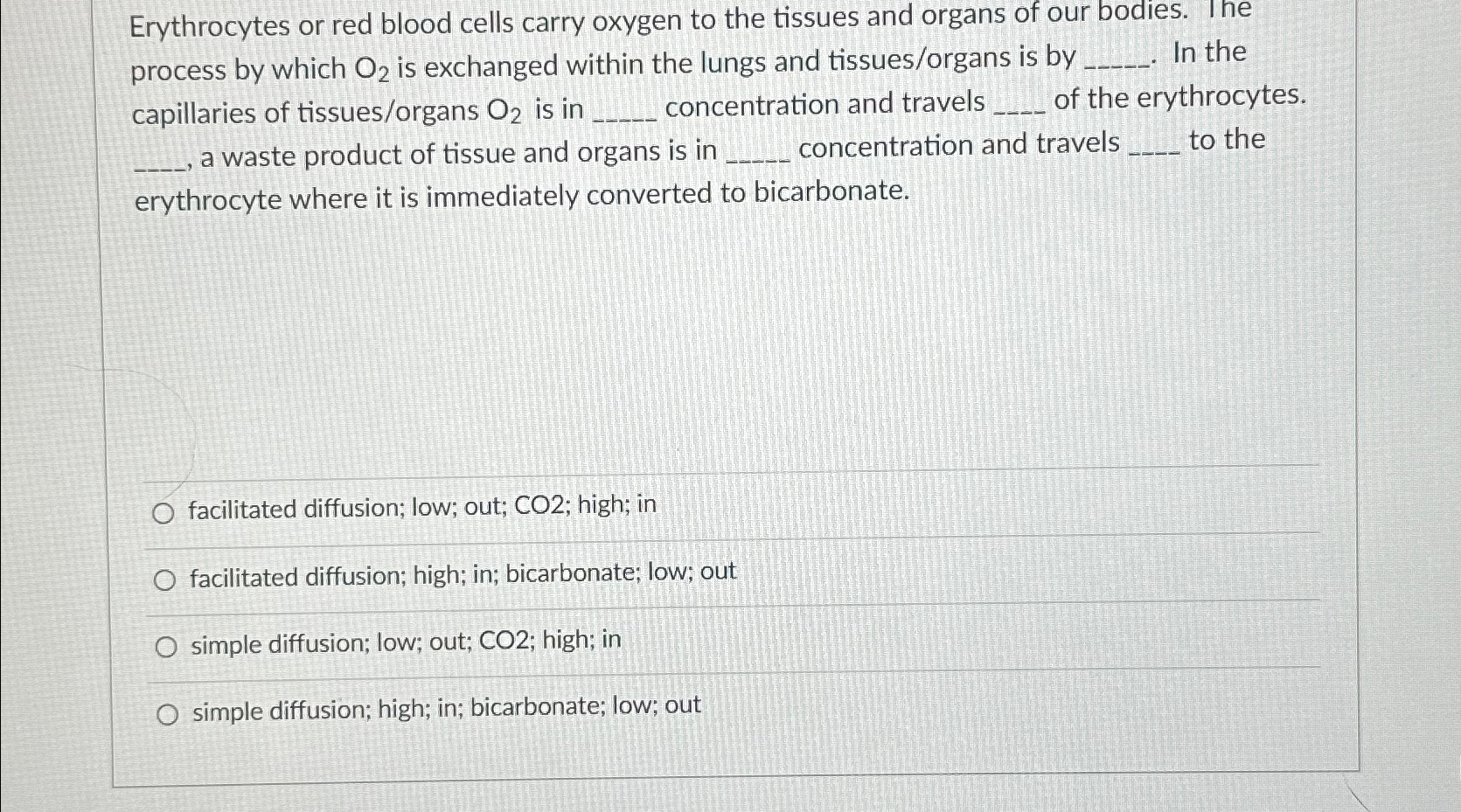
Task: Click the phrase capillaries of tissues/organs
Action: 308,109
